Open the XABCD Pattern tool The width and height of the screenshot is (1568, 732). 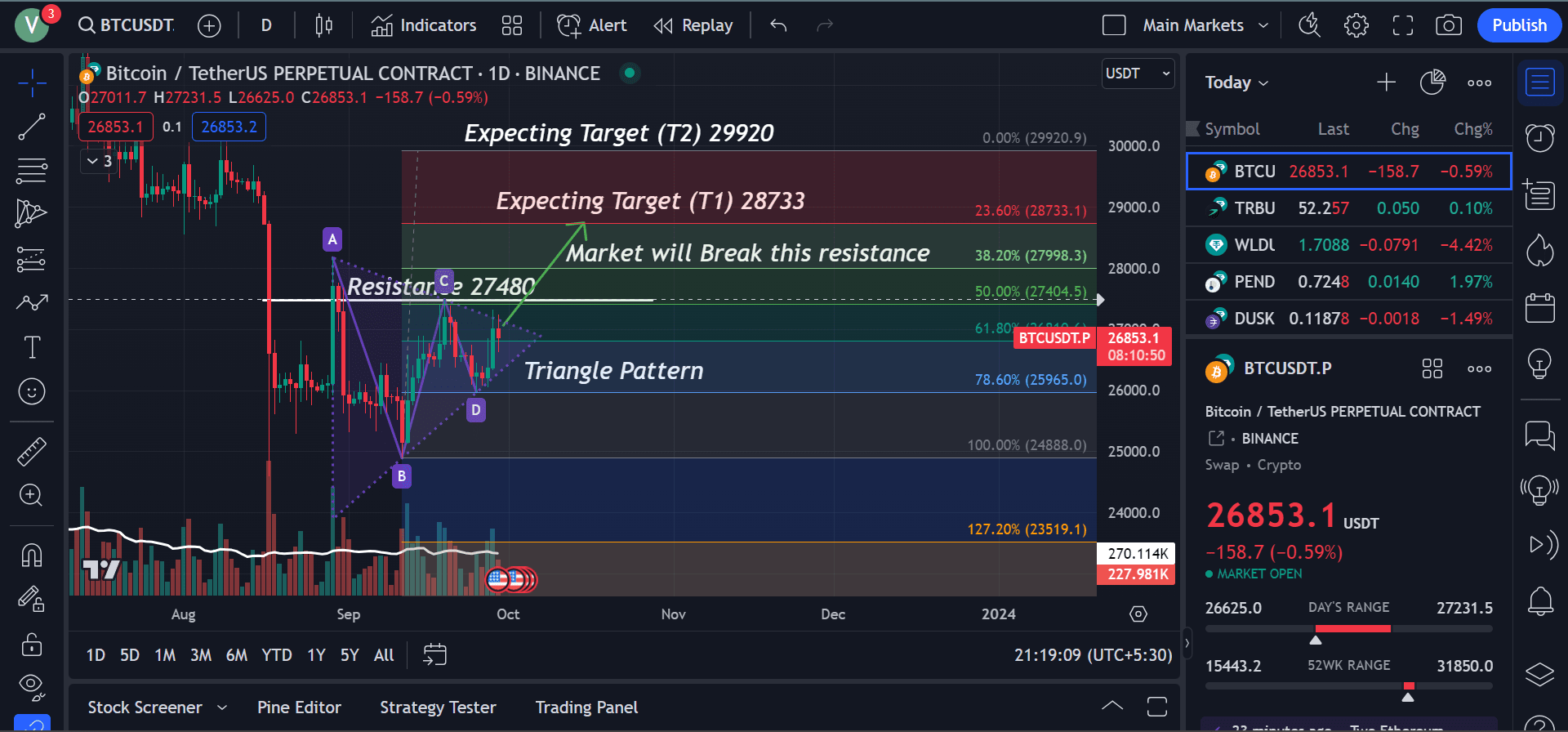click(33, 213)
